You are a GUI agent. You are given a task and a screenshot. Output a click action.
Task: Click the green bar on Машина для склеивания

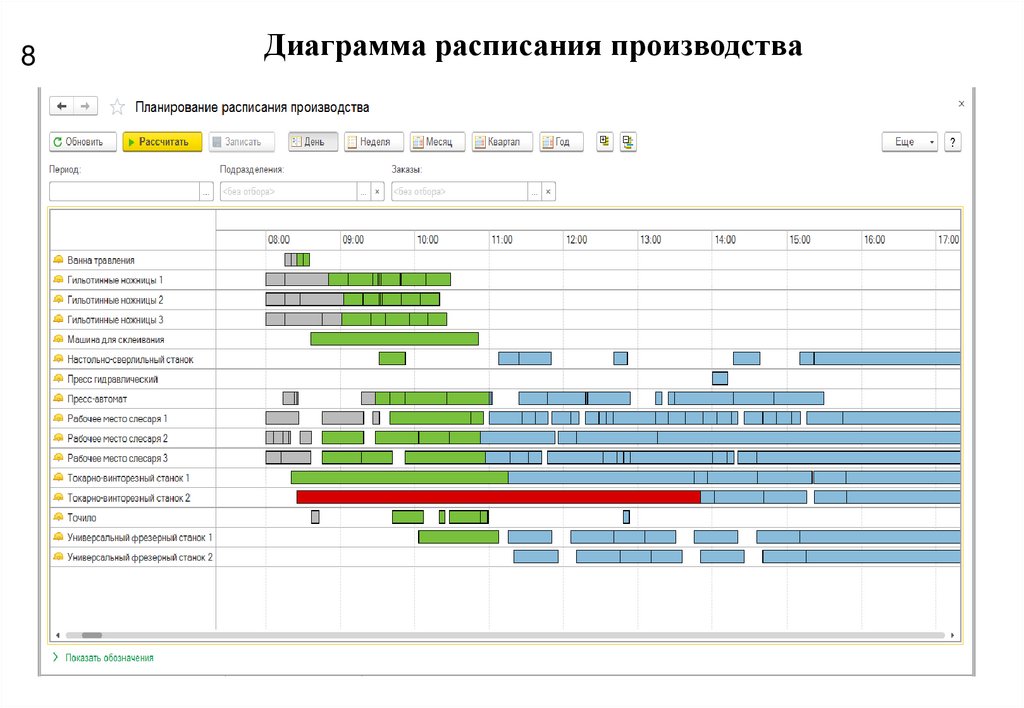[x=394, y=338]
